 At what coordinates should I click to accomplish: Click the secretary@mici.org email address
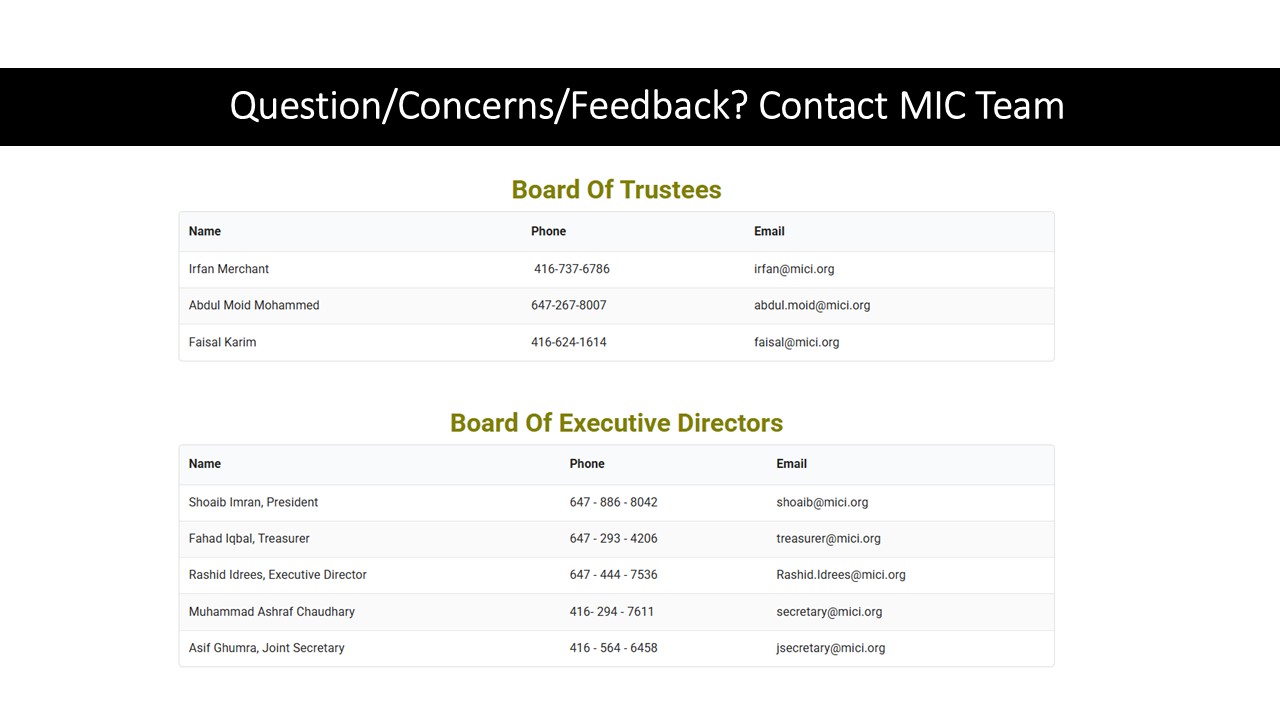coord(829,612)
